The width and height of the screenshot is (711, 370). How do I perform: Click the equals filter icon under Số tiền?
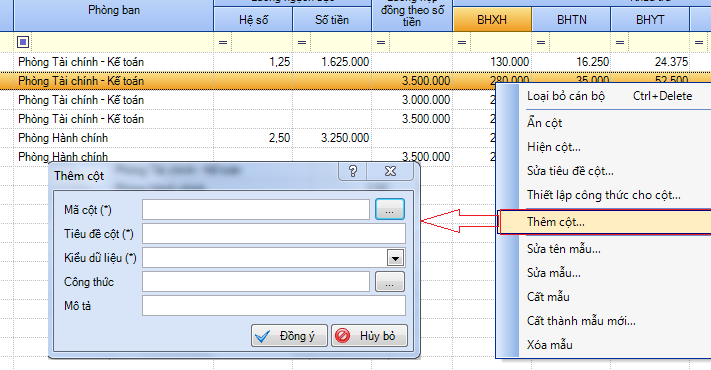(x=302, y=42)
